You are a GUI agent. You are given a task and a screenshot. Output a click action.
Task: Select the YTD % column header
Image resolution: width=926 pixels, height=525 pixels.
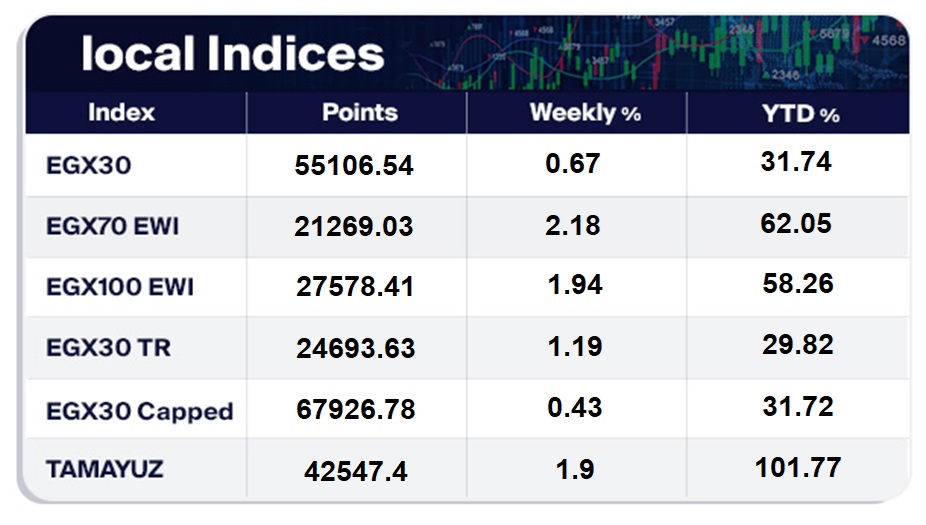tap(801, 113)
